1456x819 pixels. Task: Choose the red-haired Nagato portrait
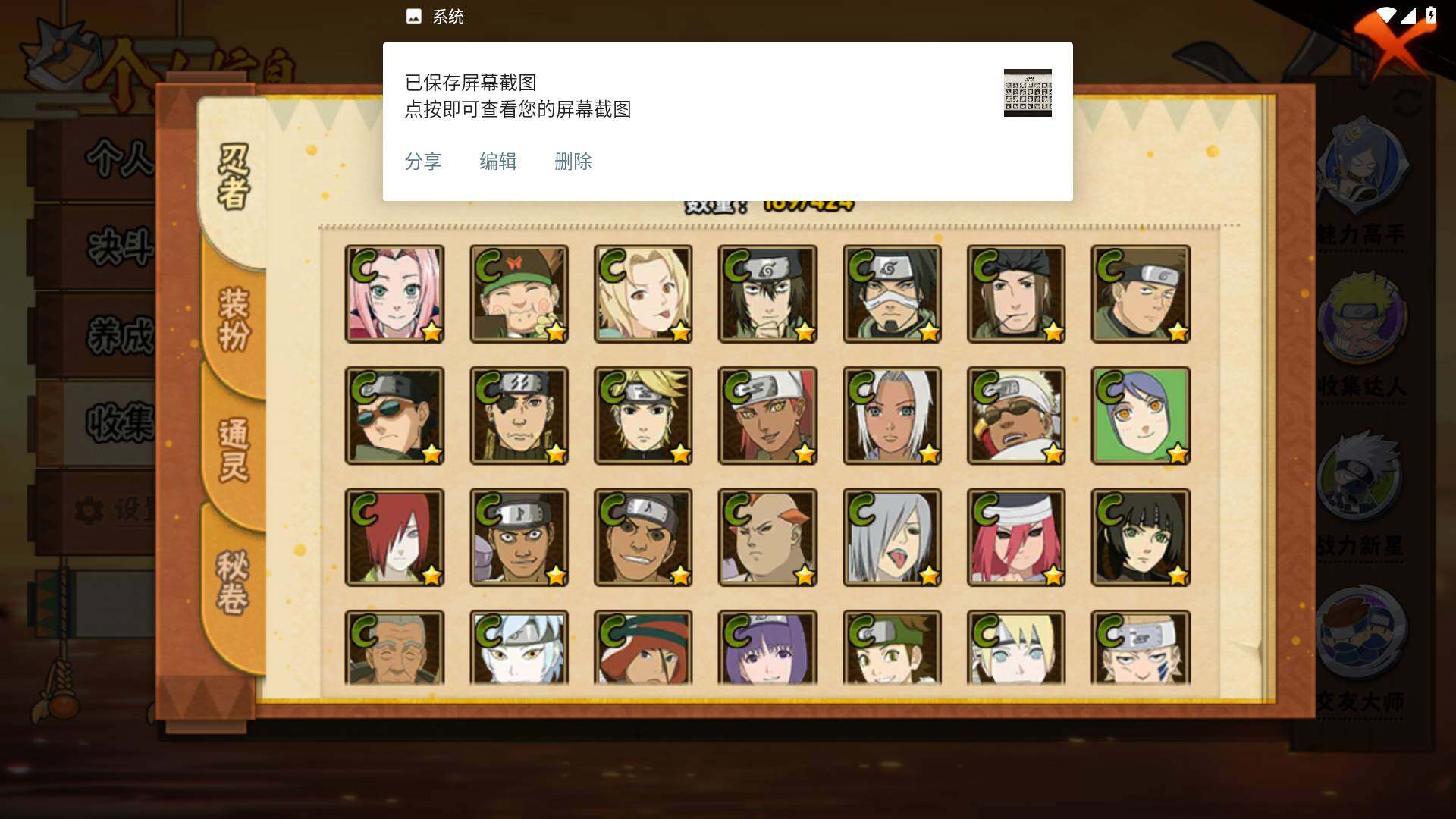point(394,537)
